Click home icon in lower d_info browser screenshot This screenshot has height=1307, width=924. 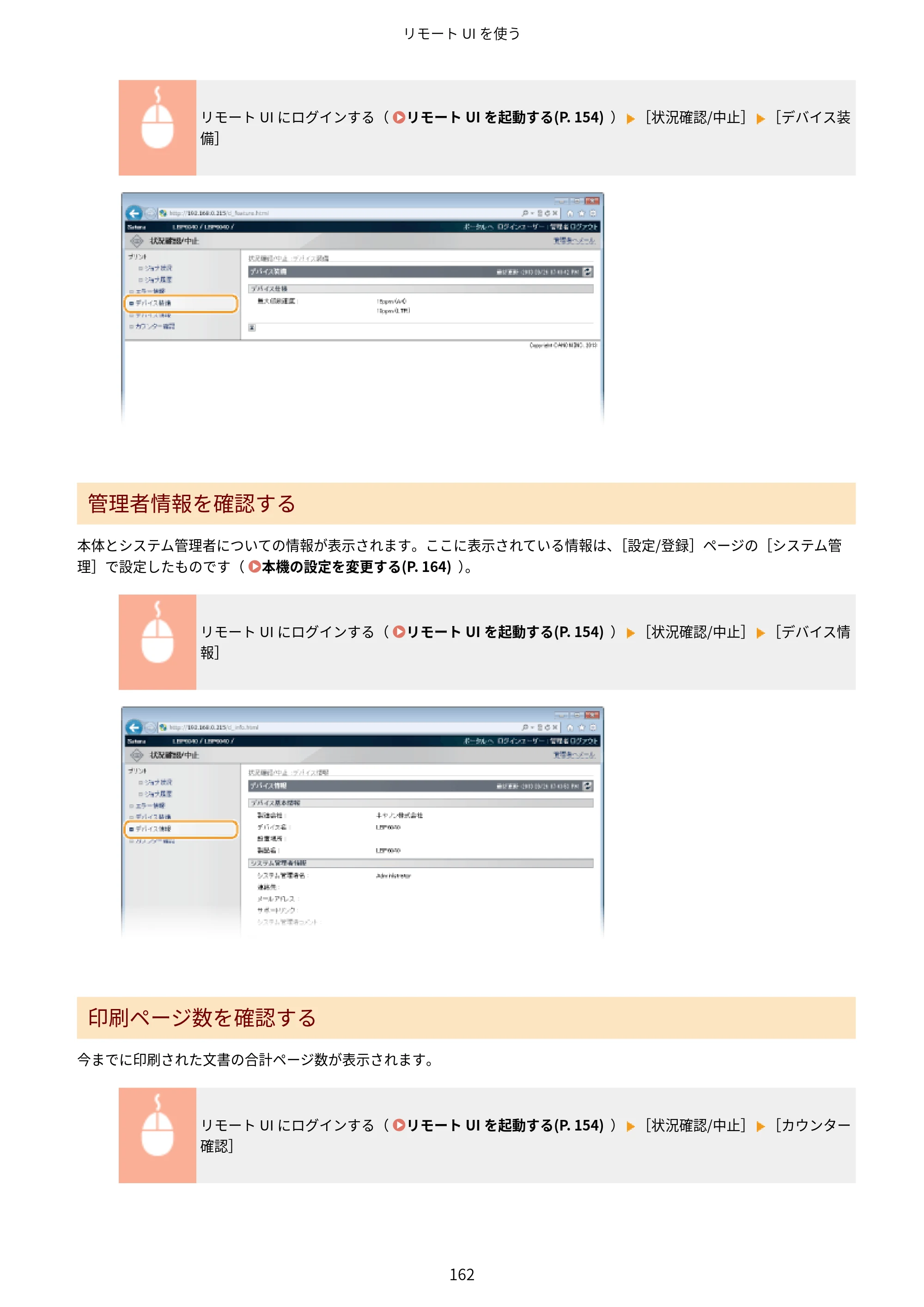pyautogui.click(x=570, y=727)
